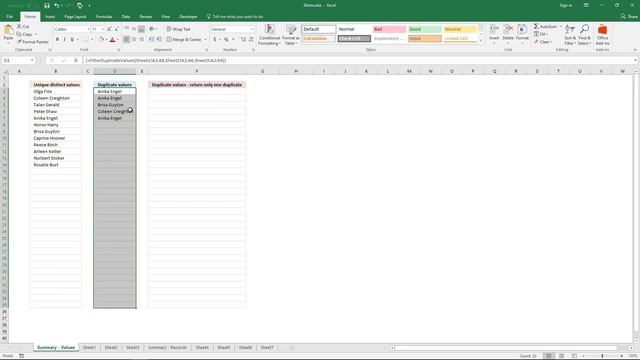Screen dimensions: 640x360
Task: Switch to Summary - Records sheet tab
Action: pyautogui.click(x=167, y=347)
